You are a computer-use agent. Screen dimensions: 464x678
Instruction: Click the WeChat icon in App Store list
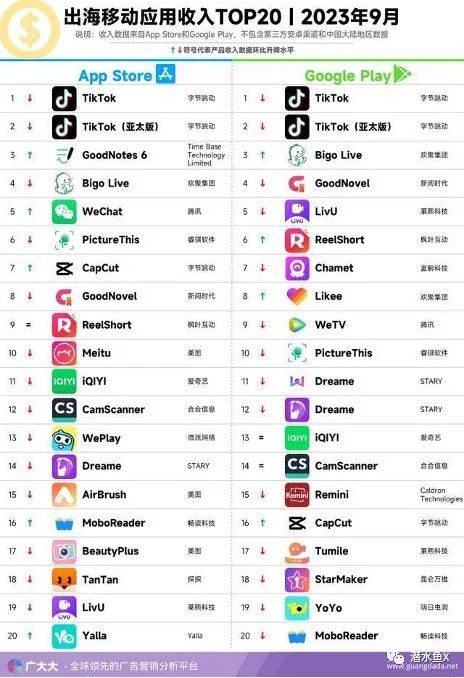(x=64, y=211)
